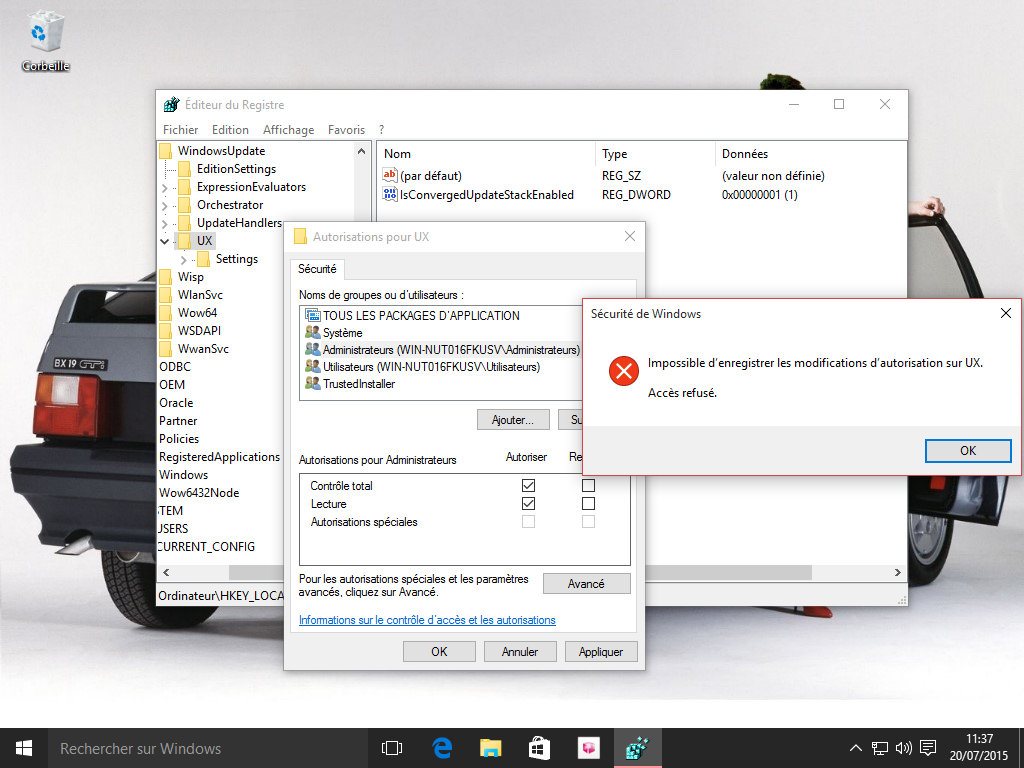The width and height of the screenshot is (1024, 768).
Task: Click the volume speaker tray icon
Action: [903, 748]
